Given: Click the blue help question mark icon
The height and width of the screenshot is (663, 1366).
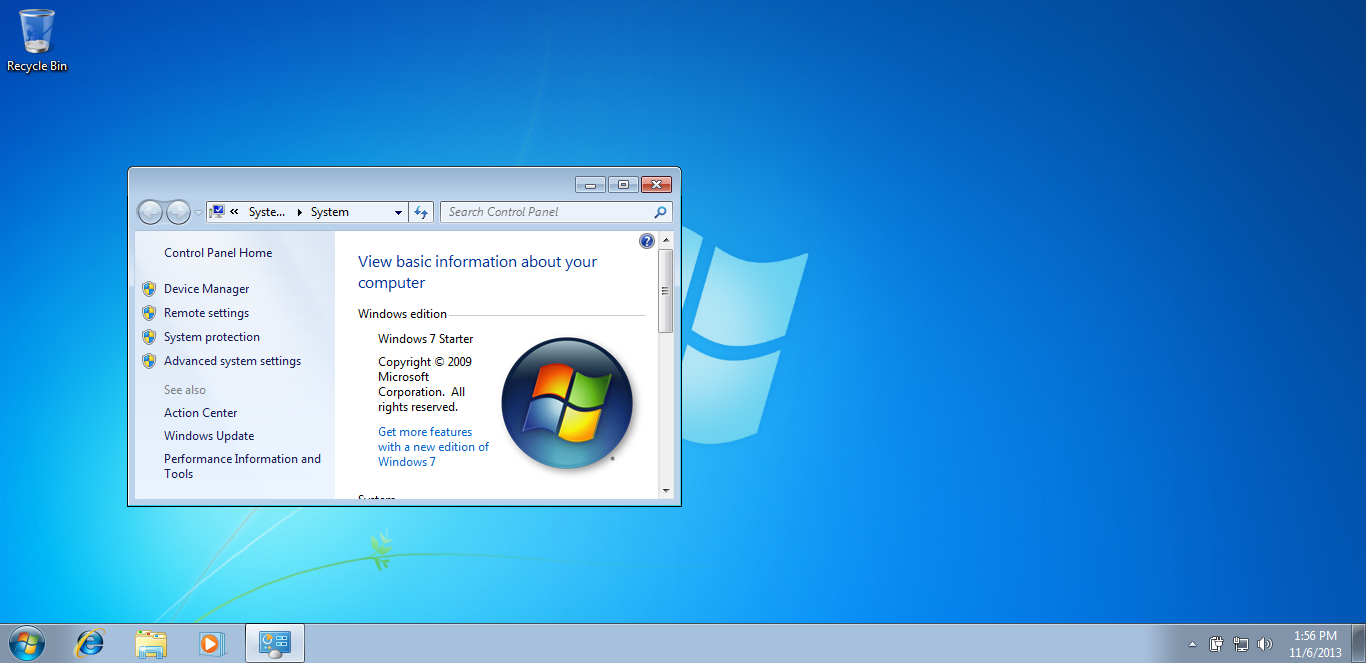Looking at the screenshot, I should (x=646, y=241).
